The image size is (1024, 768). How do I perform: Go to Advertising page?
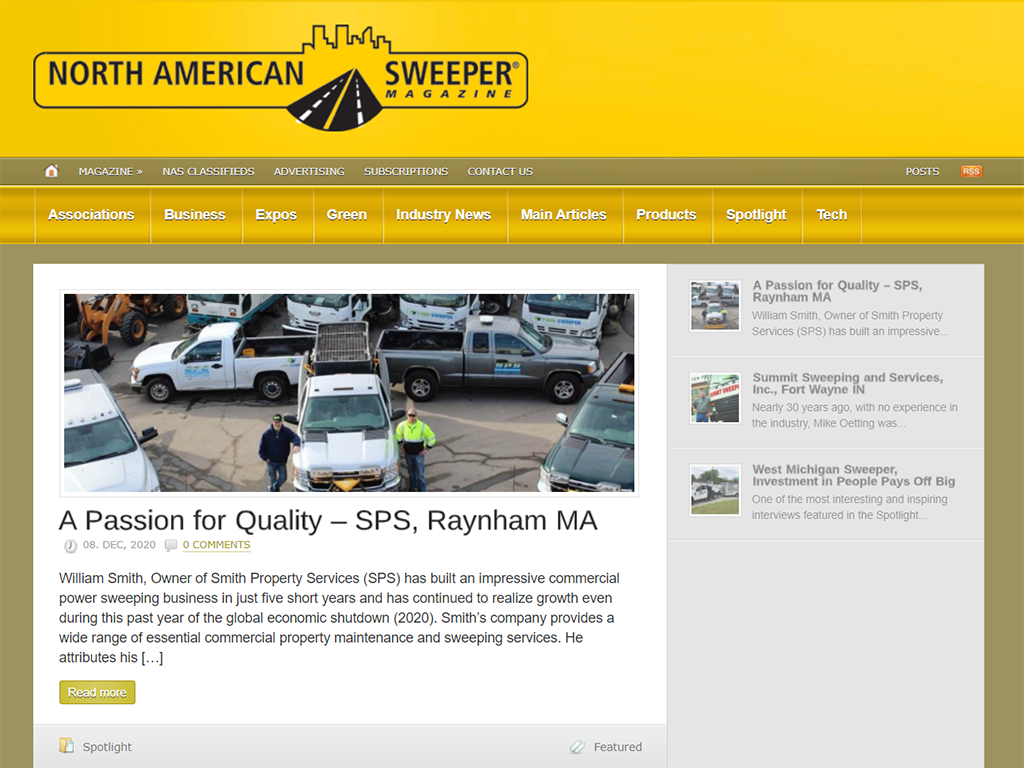[309, 171]
